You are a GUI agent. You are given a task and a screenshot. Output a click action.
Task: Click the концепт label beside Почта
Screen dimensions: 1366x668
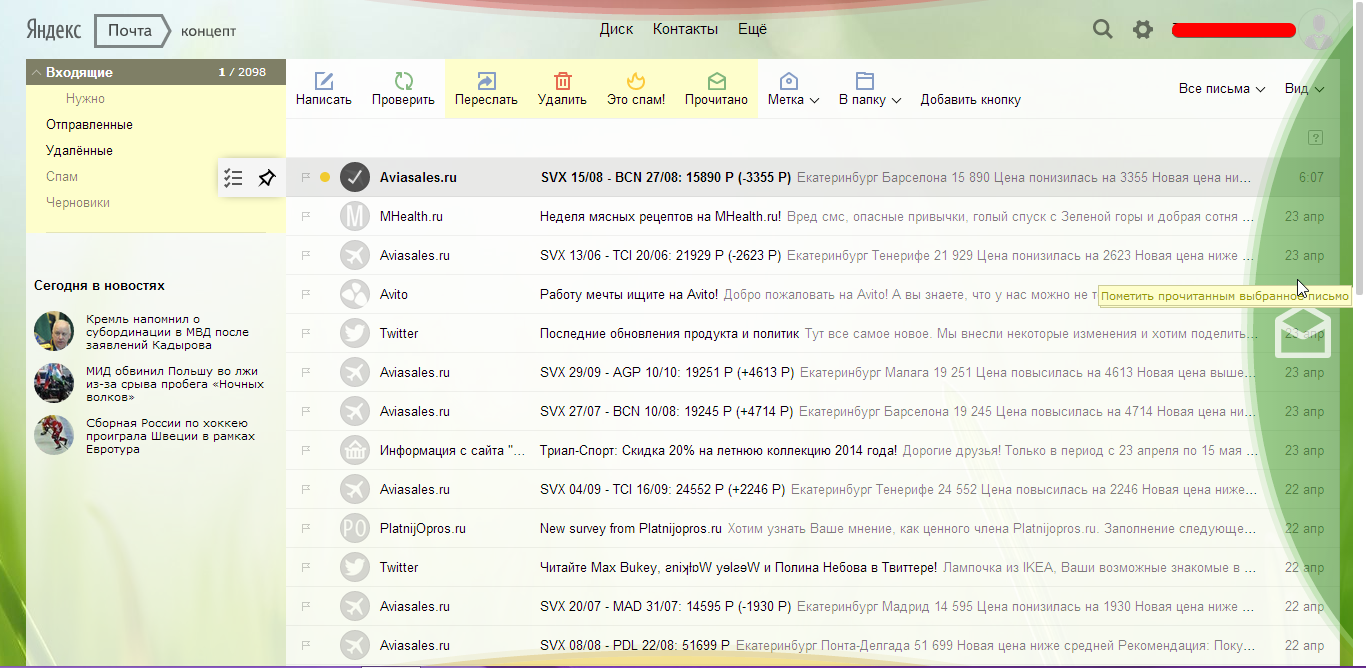(209, 31)
